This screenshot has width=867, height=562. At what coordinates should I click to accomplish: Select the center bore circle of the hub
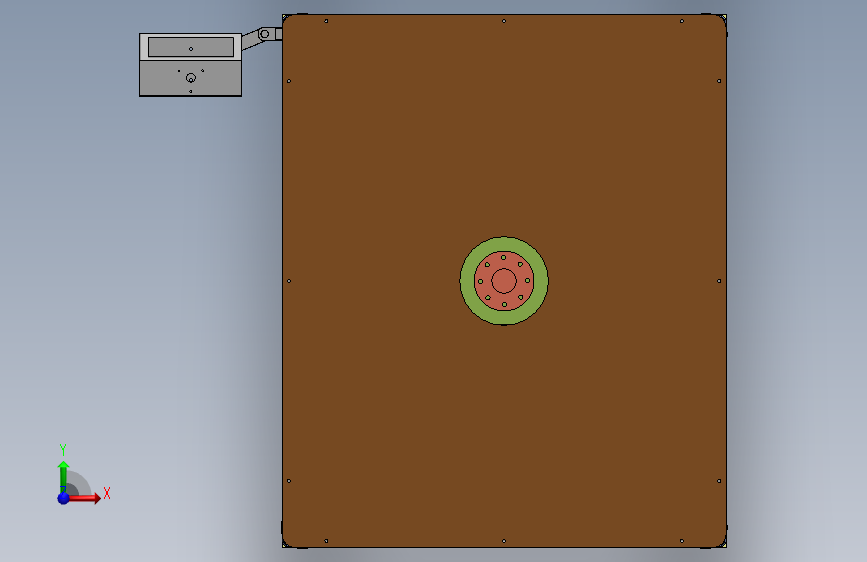click(x=504, y=281)
